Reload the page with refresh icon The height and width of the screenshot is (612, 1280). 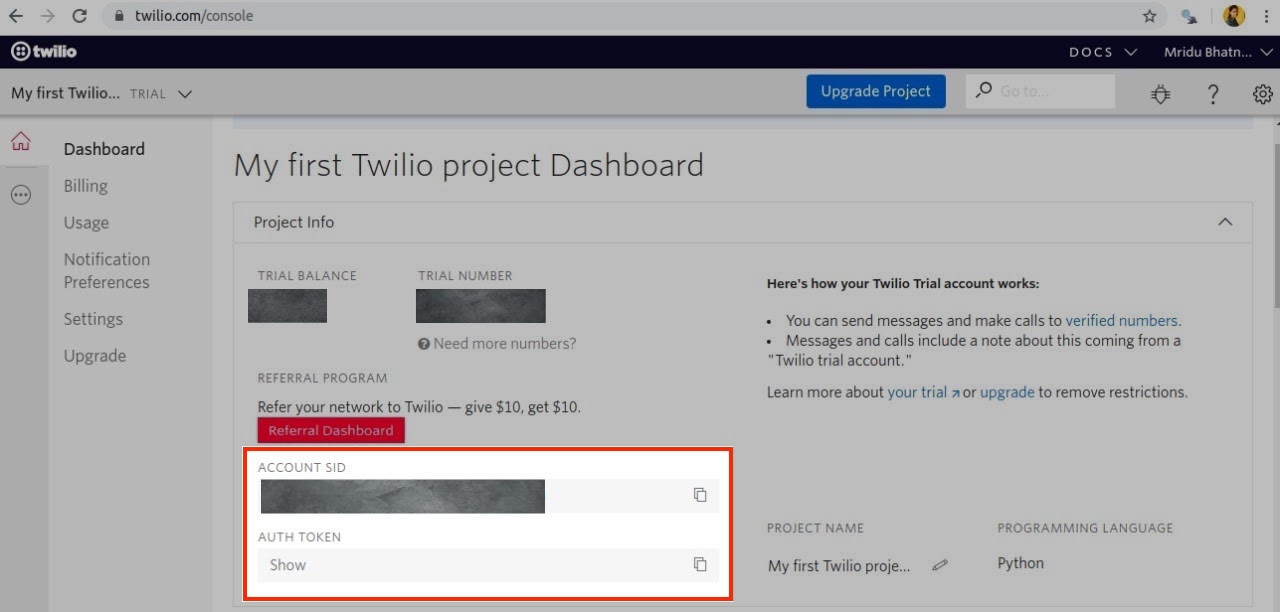[80, 16]
